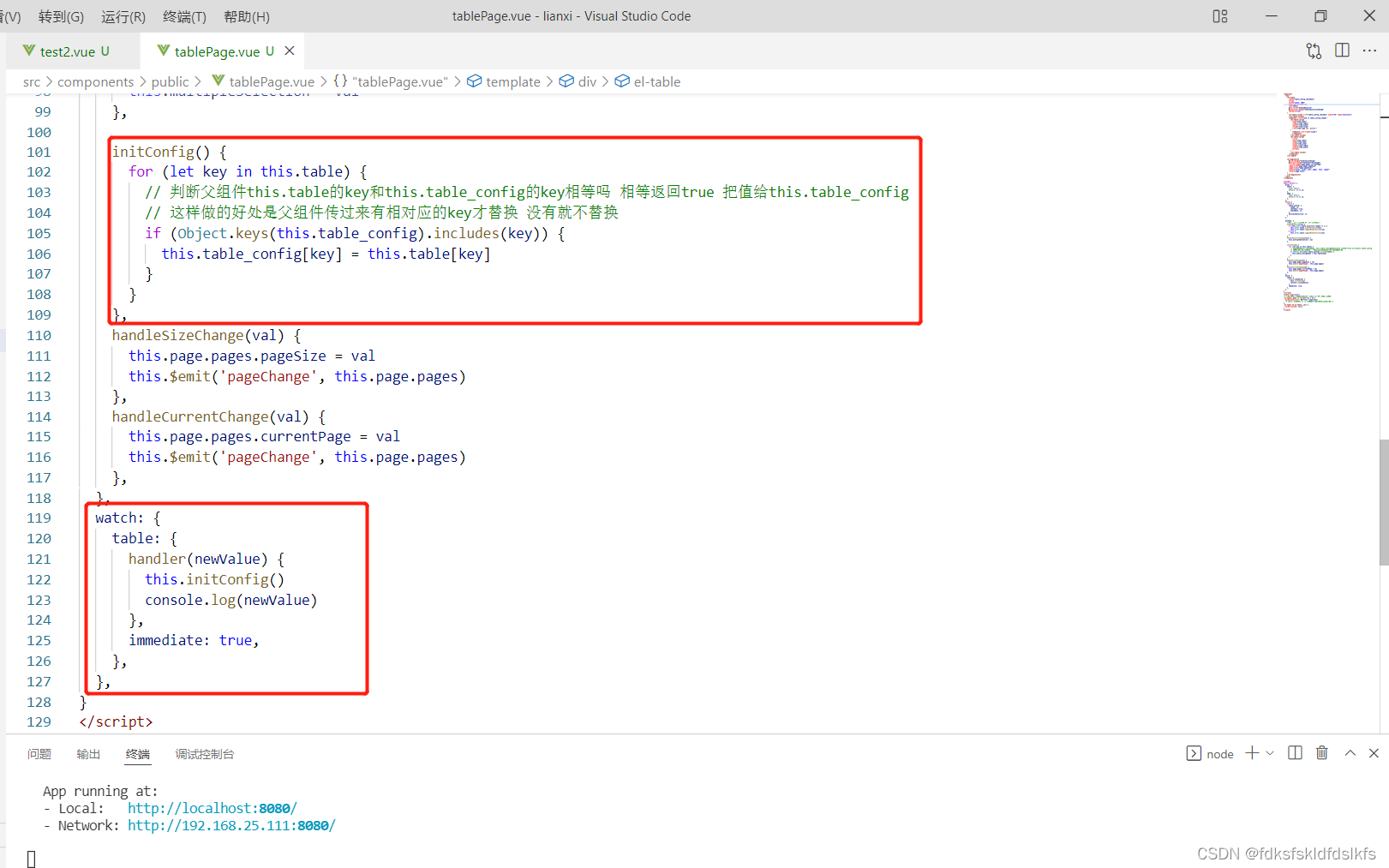1389x868 pixels.
Task: Click immediate: true on line 125
Action: (x=190, y=640)
